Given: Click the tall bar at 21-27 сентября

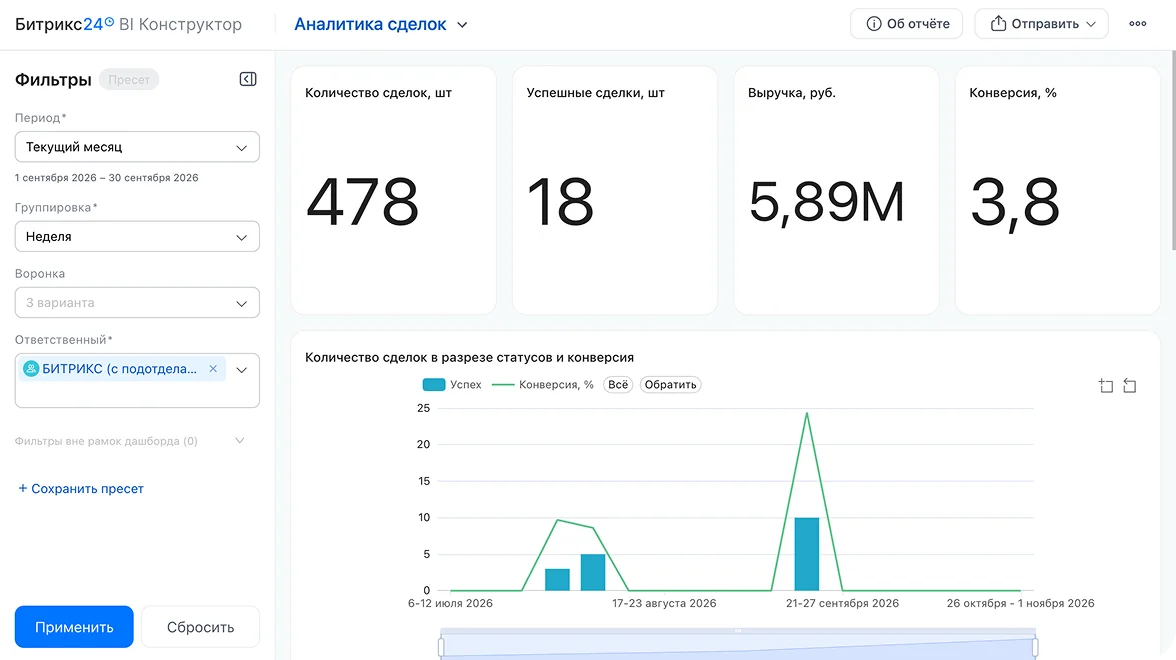Looking at the screenshot, I should 807,554.
